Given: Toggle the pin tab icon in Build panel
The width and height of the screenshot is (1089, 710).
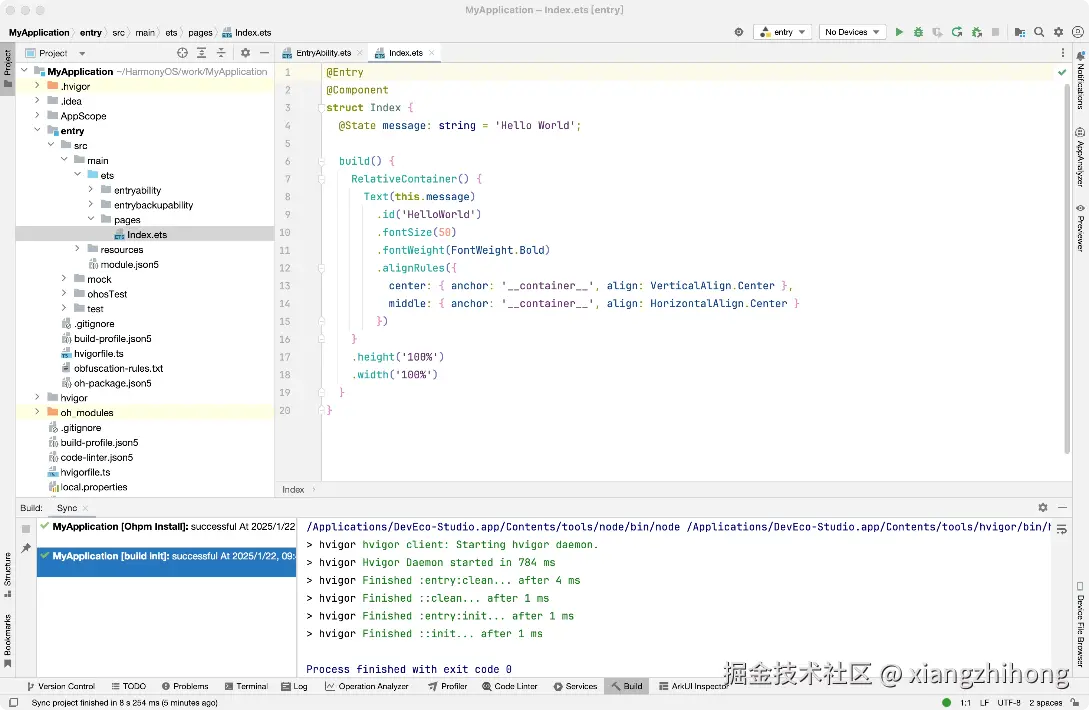Looking at the screenshot, I should click(26, 548).
